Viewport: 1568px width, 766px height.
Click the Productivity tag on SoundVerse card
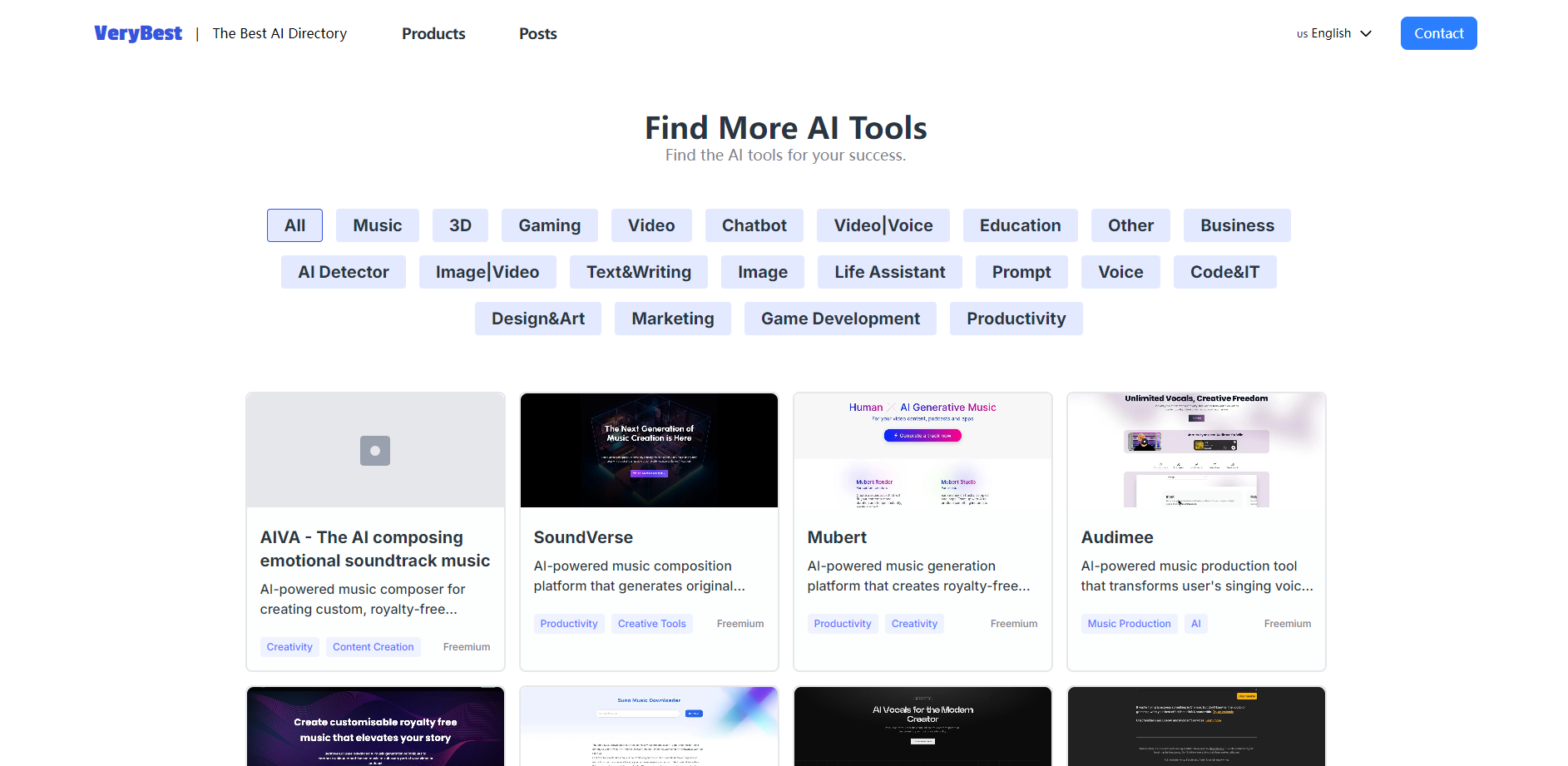pyautogui.click(x=569, y=624)
